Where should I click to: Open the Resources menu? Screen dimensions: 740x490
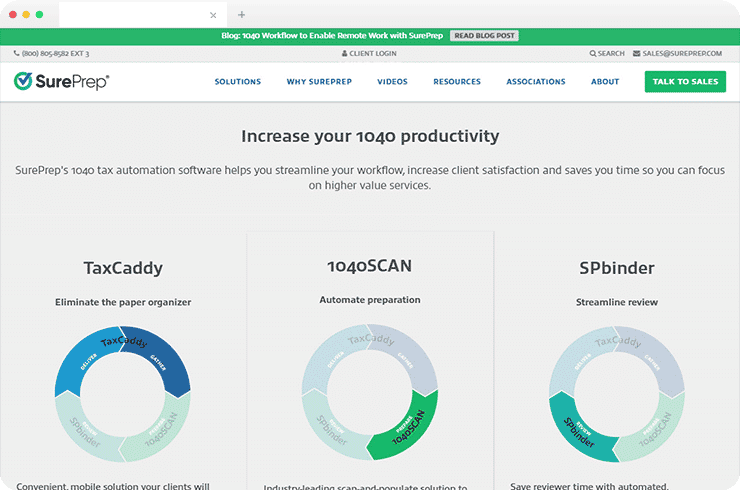coord(457,82)
